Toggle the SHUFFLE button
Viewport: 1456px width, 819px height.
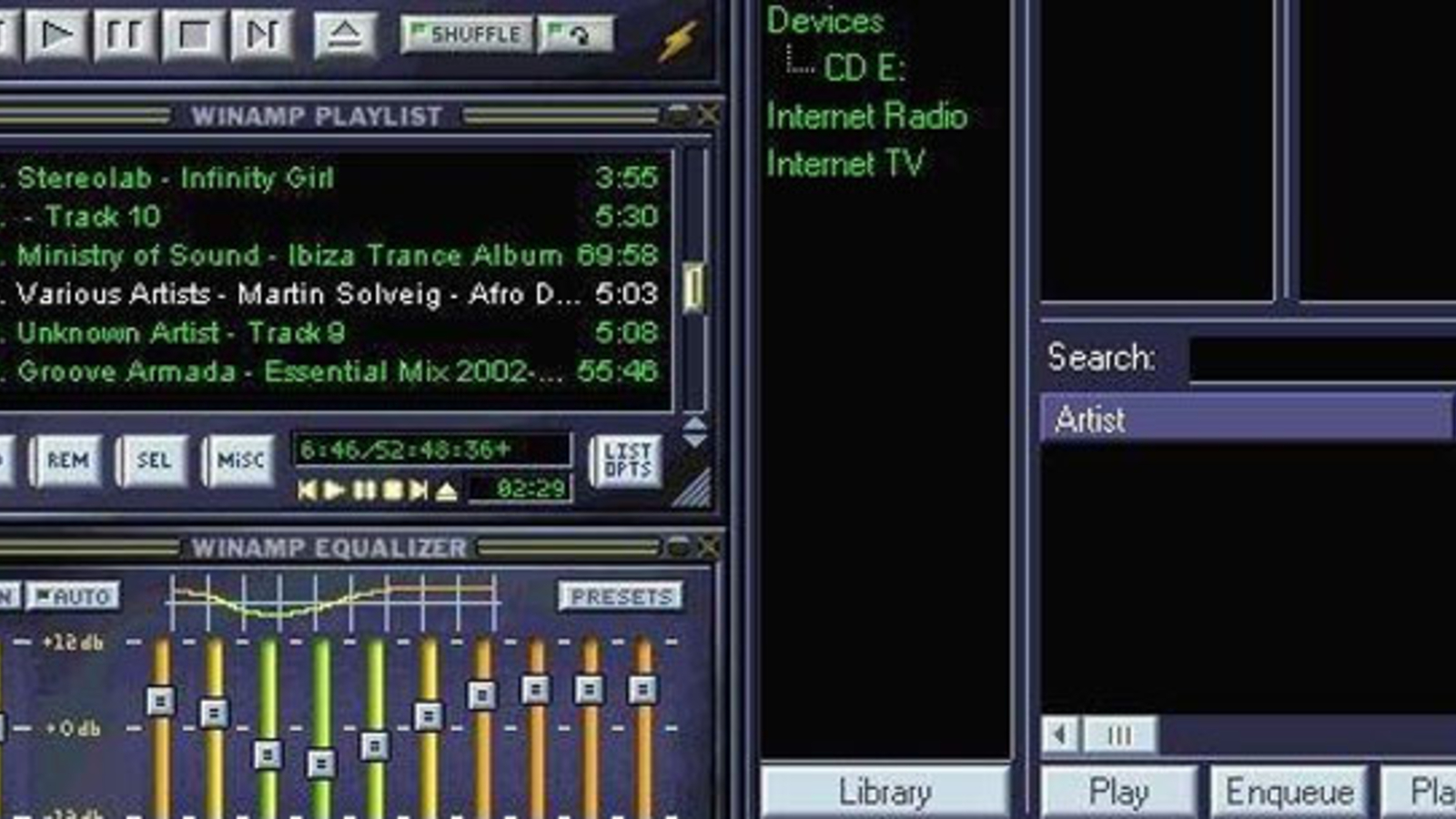coord(466,35)
